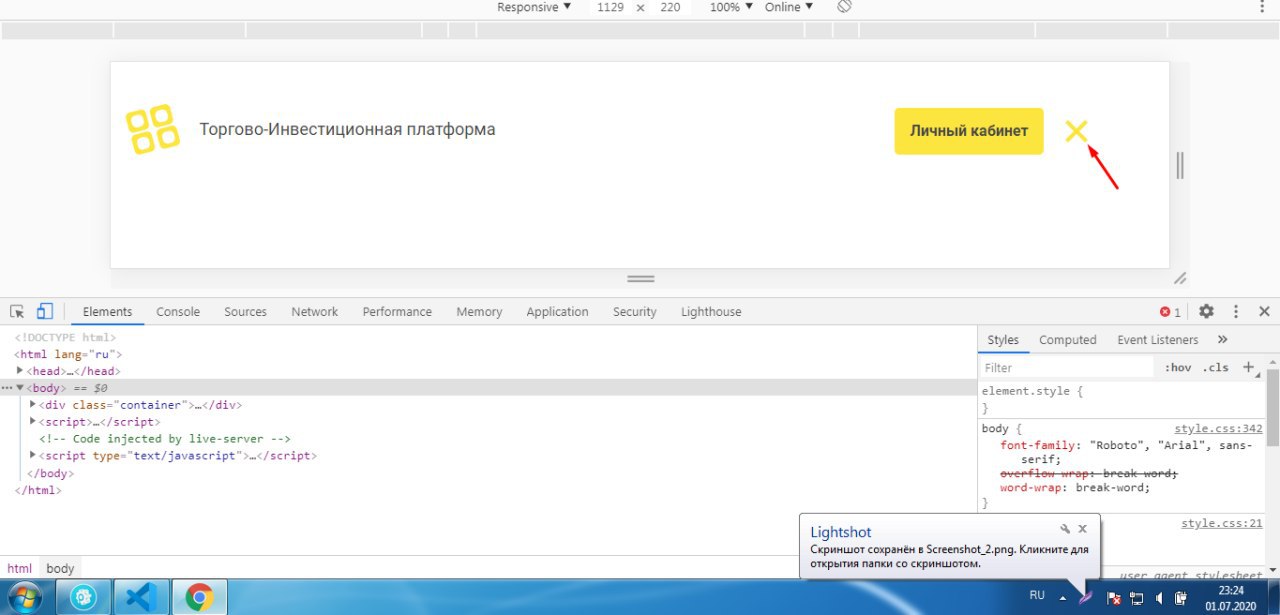Screen dimensions: 1280x615
Task: Toggle the :hov element state panel
Action: click(x=1178, y=368)
